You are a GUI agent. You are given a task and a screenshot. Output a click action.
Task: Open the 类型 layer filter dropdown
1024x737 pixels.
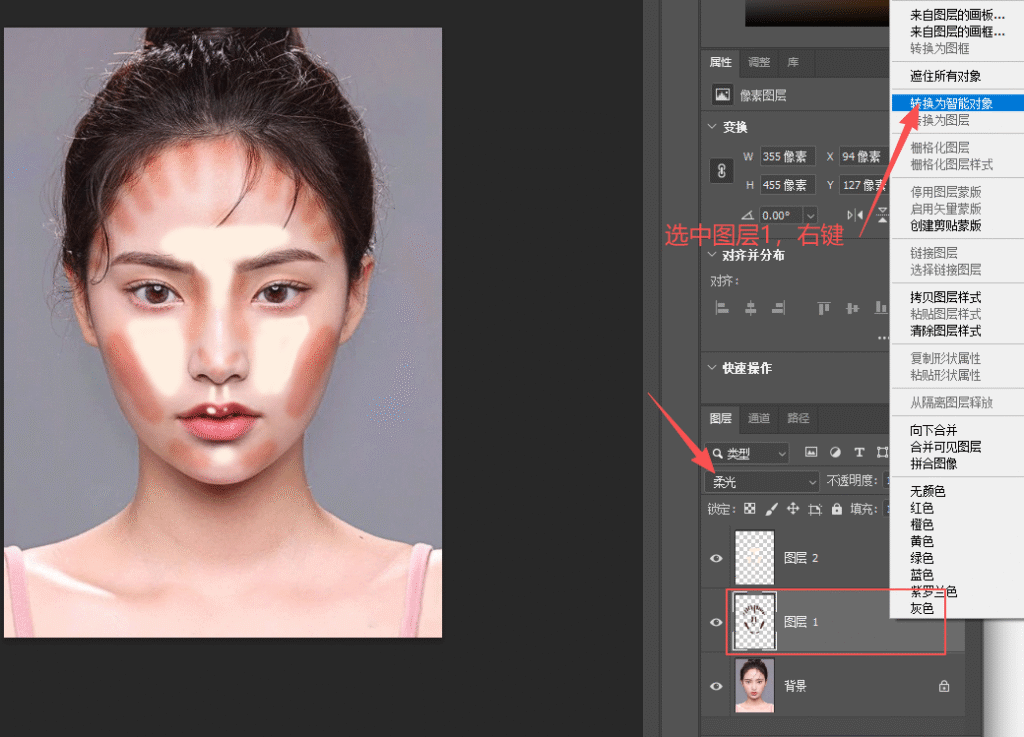[x=747, y=452]
